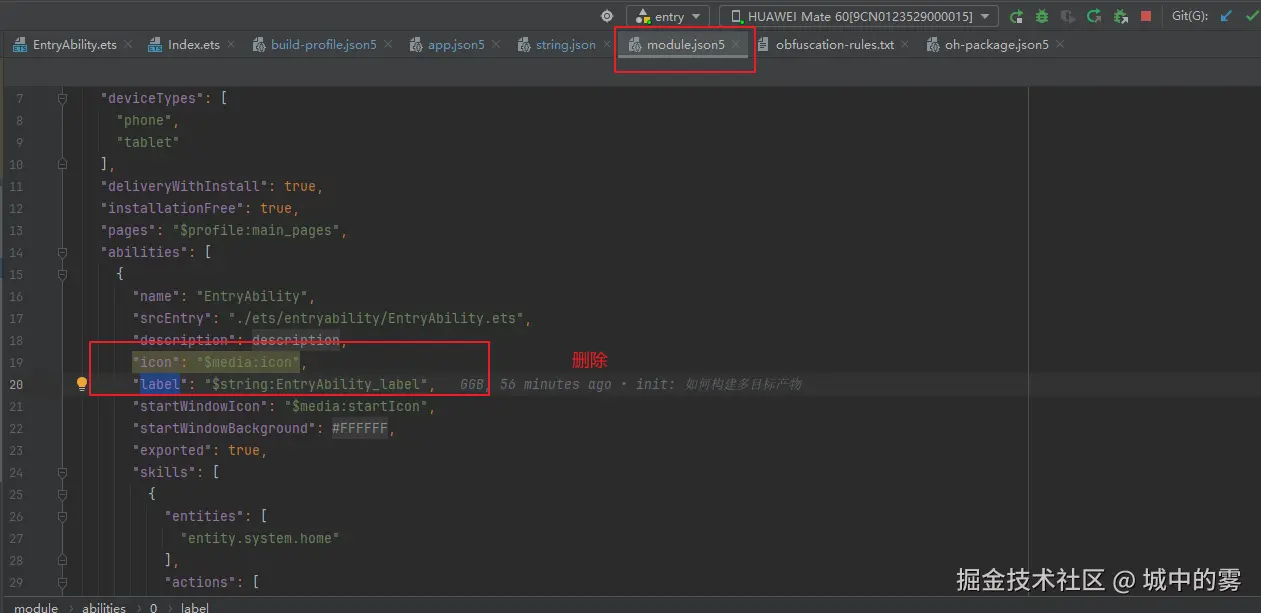Click the "$string:EntryAbility_label" value

(315, 384)
